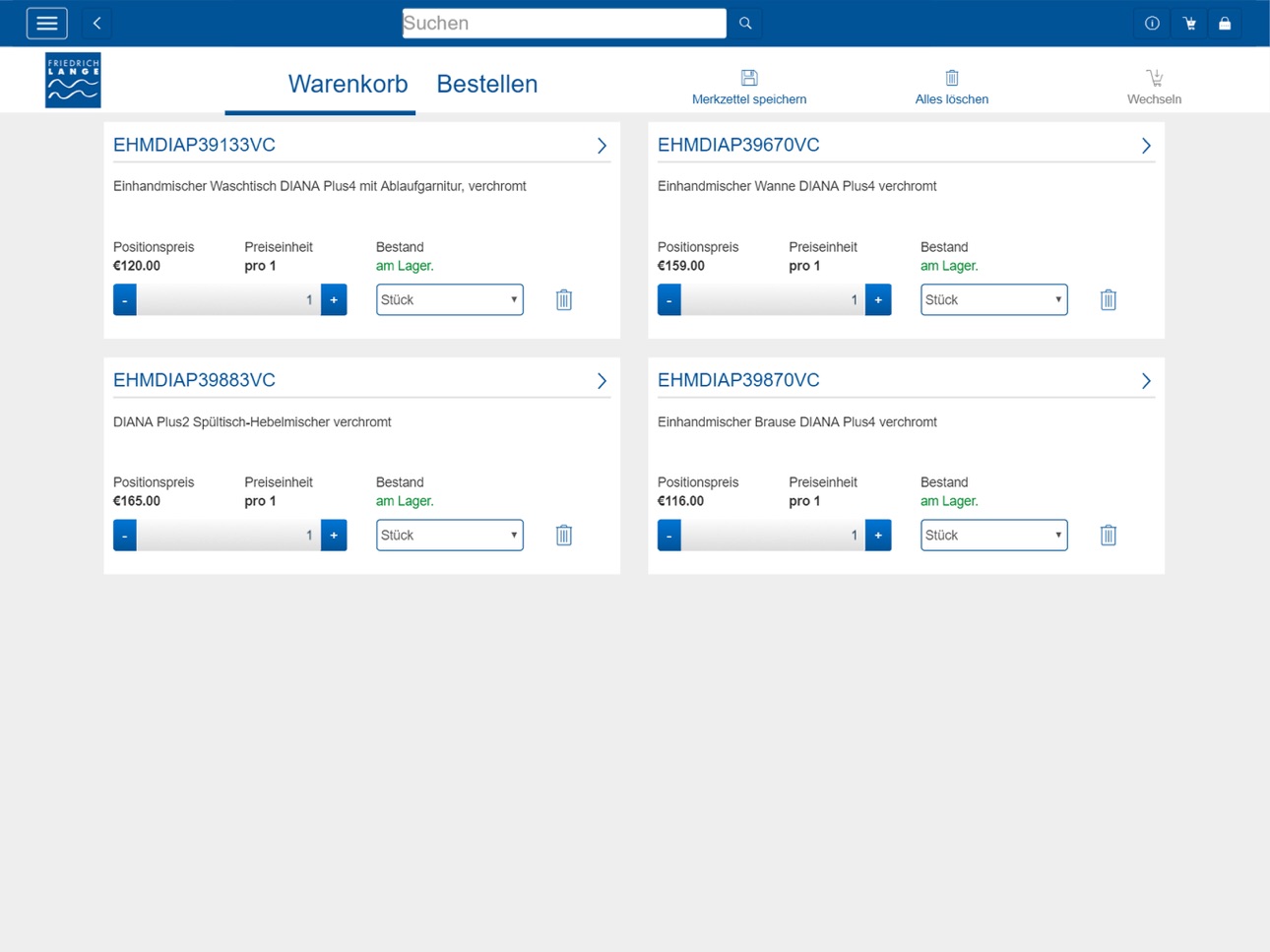Increase quantity of EHMDIAP39883VC
1270x952 pixels.
tap(334, 535)
